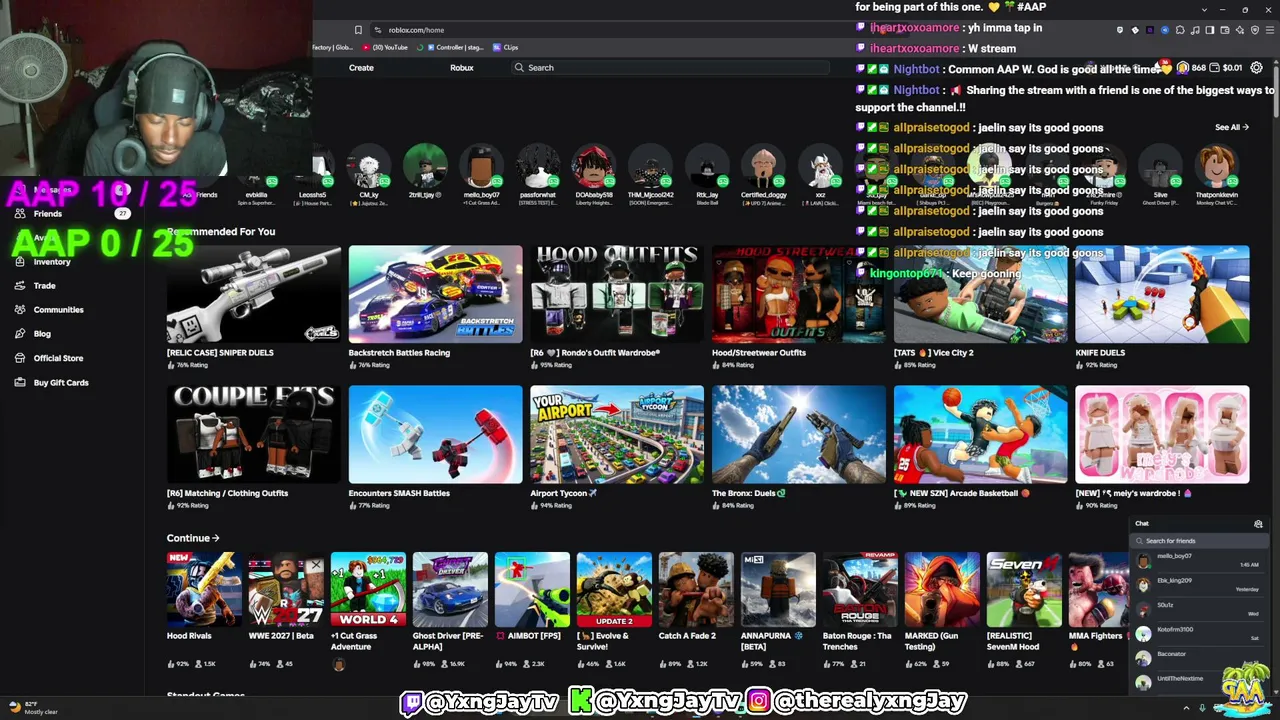This screenshot has width=1280, height=720.
Task: Open the Encounters SMASH Battles thumbnail
Action: pos(435,434)
